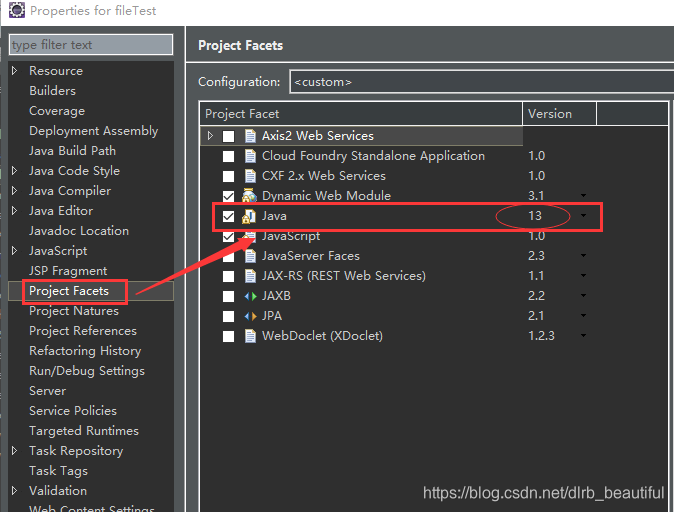674x512 pixels.
Task: Select the JavaServer Faces facet row
Action: (x=311, y=256)
